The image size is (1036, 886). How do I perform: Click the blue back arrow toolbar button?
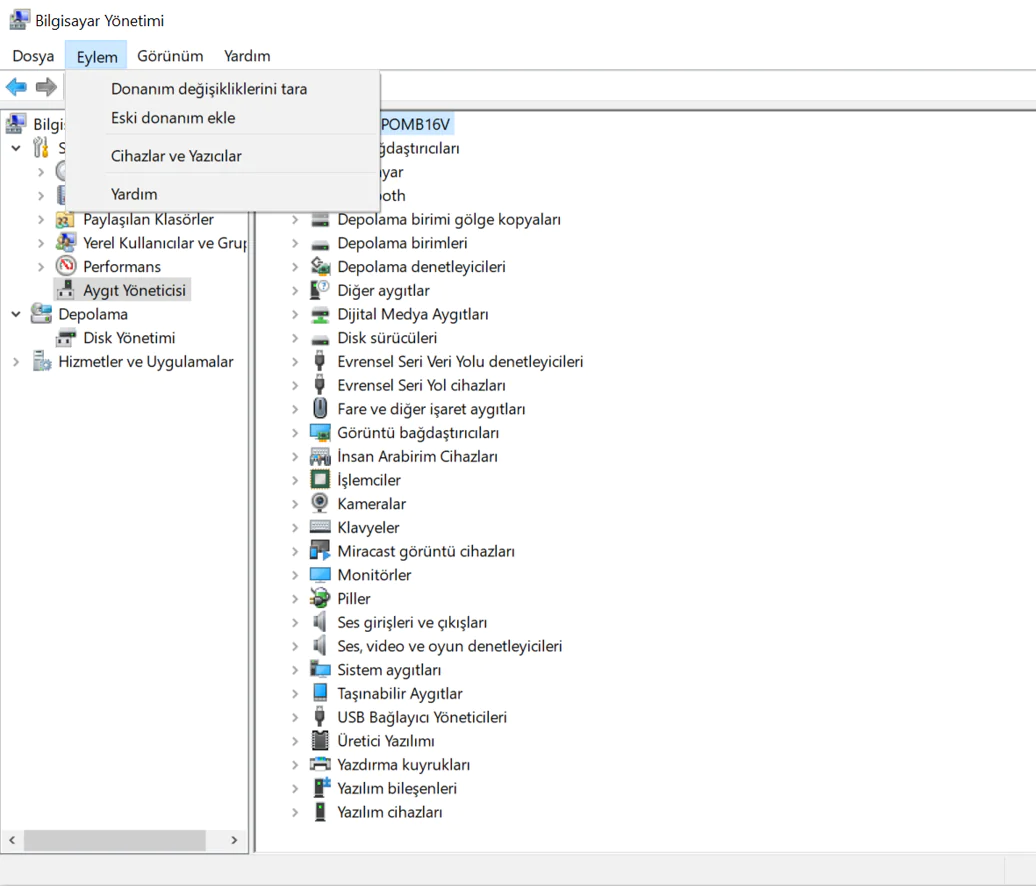pyautogui.click(x=16, y=87)
